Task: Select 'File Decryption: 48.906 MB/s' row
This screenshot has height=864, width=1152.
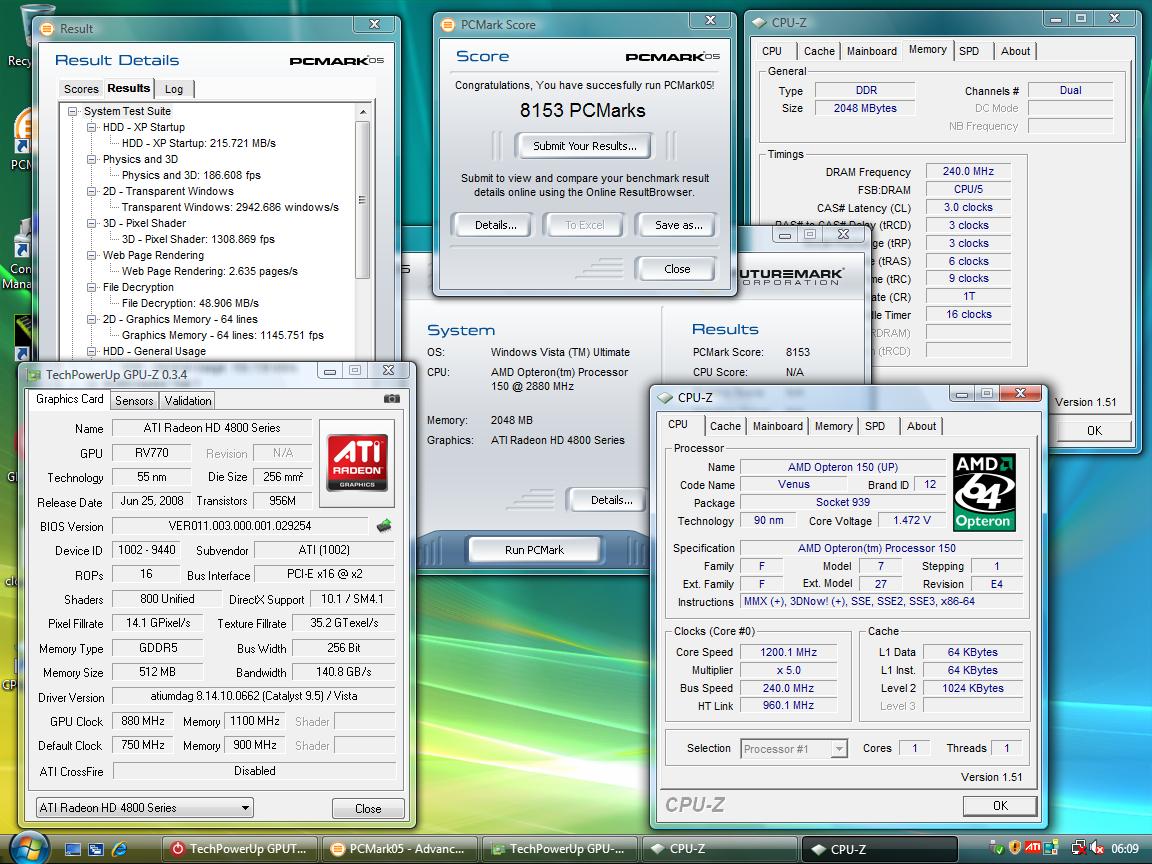Action: pos(190,303)
